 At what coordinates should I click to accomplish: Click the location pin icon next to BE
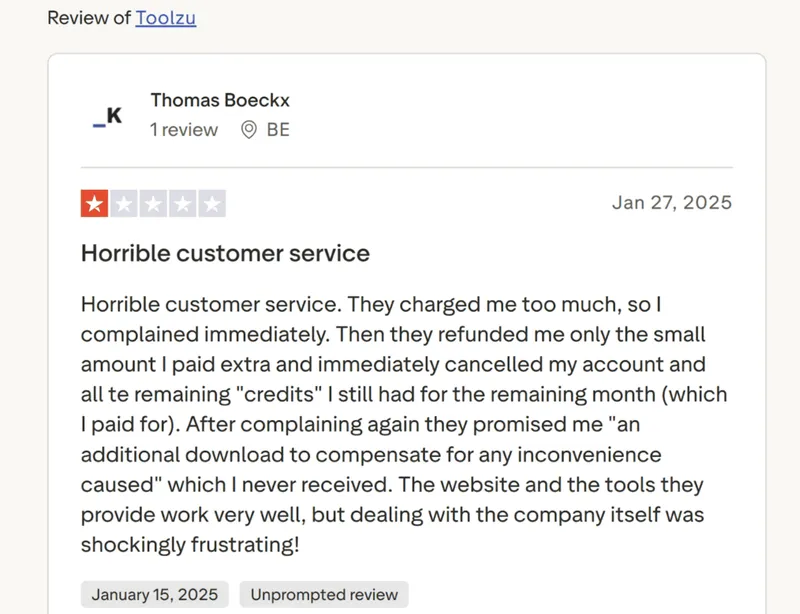(x=248, y=129)
